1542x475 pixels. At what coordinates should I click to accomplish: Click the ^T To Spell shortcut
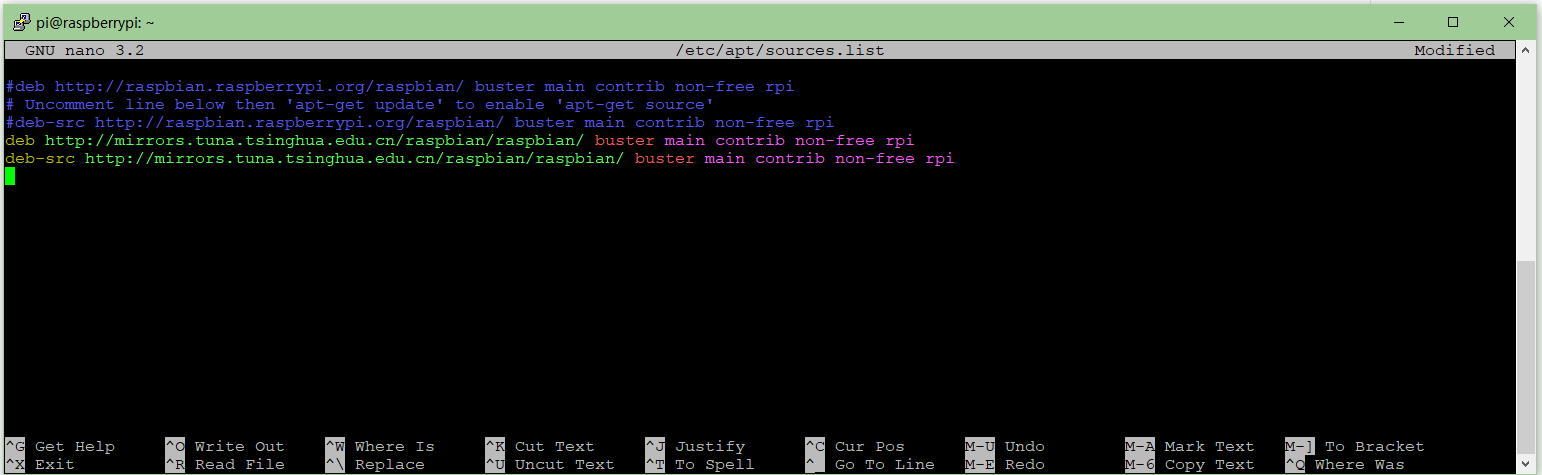pos(700,465)
